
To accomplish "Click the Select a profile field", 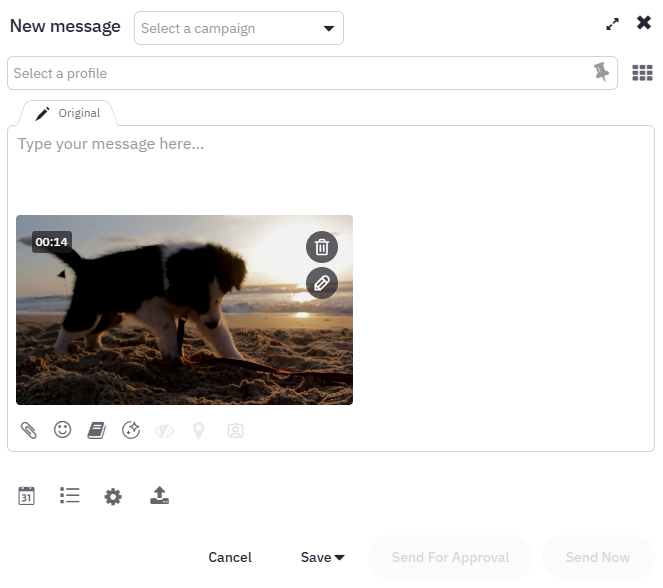I will pyautogui.click(x=312, y=73).
